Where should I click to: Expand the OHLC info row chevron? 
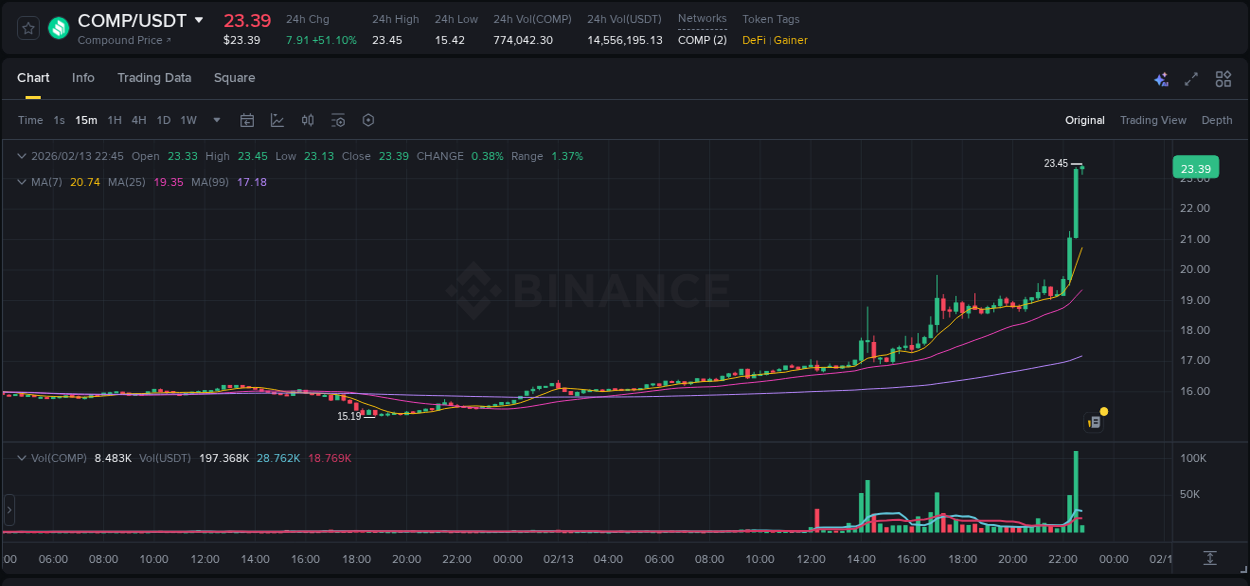(21, 156)
